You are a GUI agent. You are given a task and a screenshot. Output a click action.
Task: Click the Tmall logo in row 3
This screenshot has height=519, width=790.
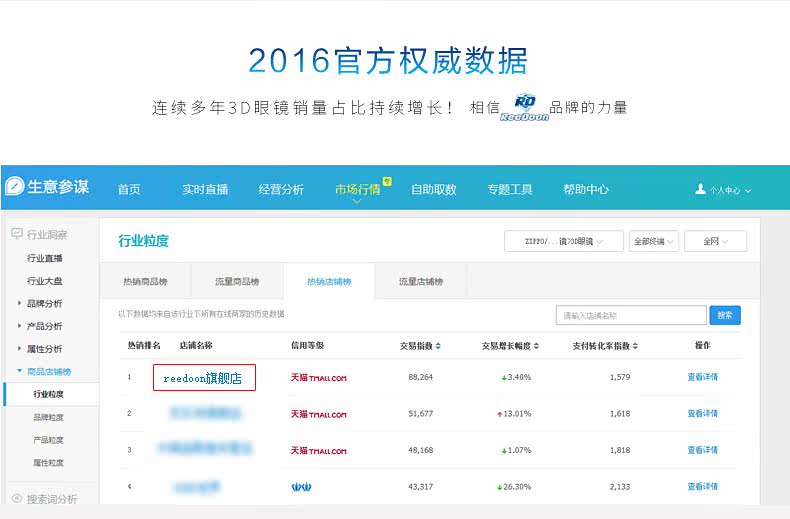click(318, 450)
